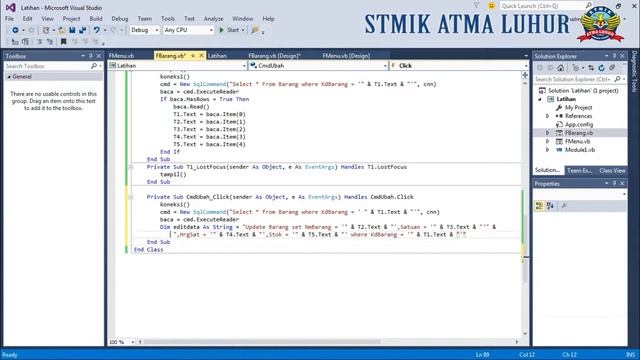Click the Save icon in toolbar
The width and height of the screenshot is (640, 360).
point(72,30)
